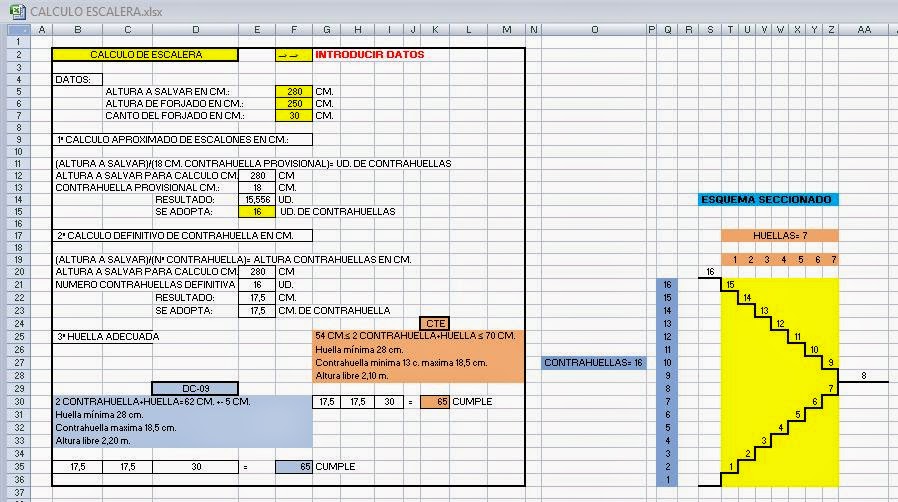Click the Excel file icon beside CALCULO ESCALERA.xlsx
Image resolution: width=898 pixels, height=502 pixels.
click(18, 11)
